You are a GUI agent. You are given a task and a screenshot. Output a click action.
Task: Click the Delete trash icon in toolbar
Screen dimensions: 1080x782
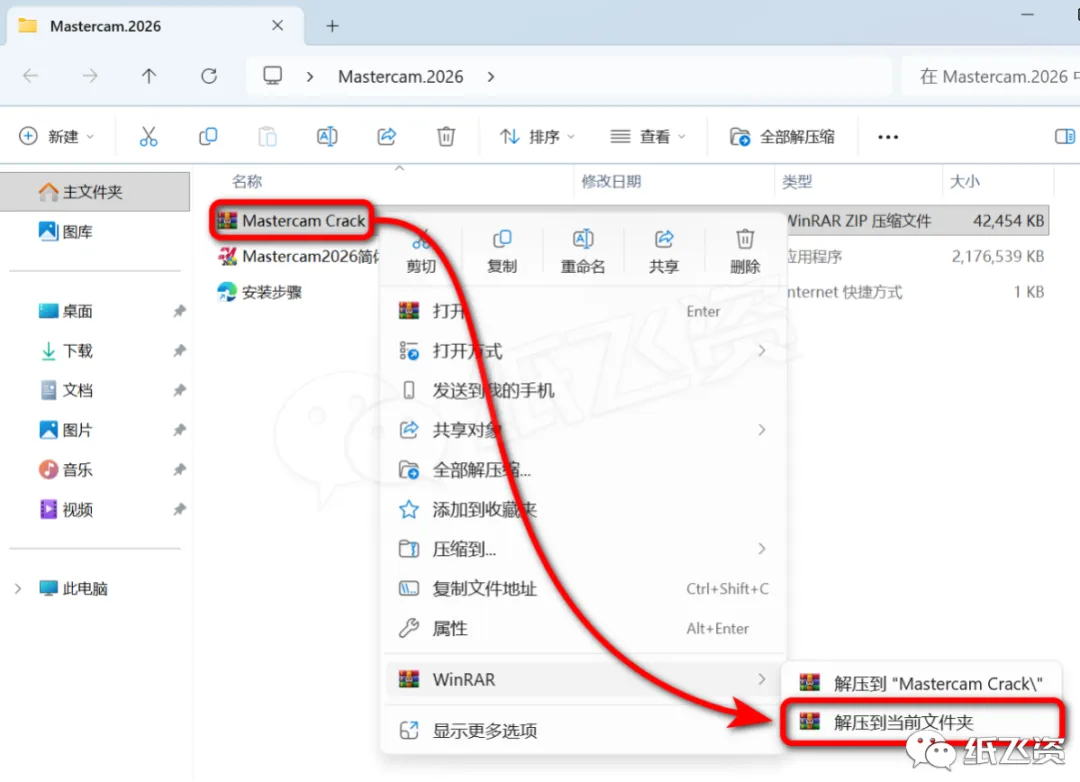tap(446, 136)
